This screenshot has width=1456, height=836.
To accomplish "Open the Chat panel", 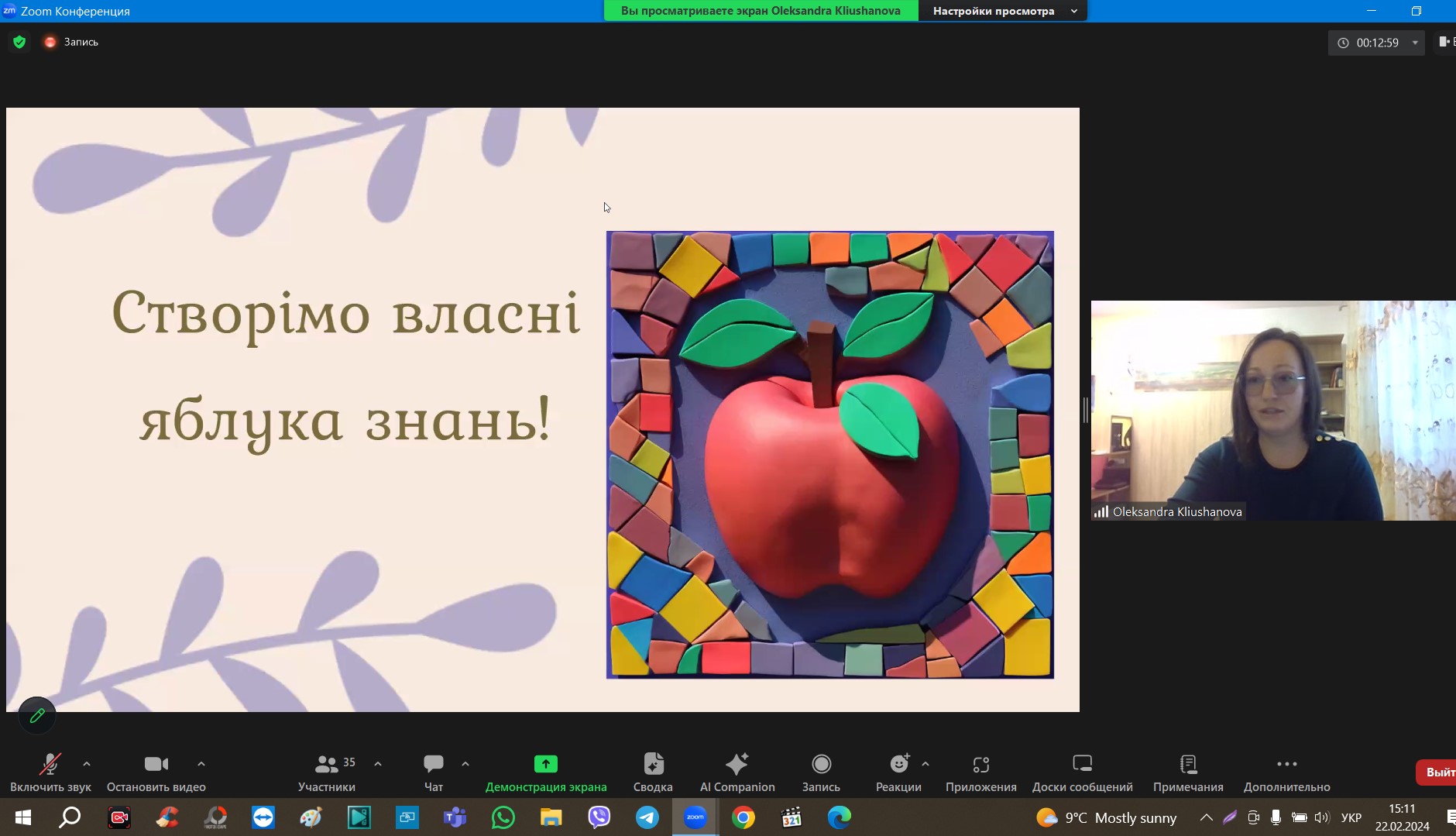I will click(433, 765).
